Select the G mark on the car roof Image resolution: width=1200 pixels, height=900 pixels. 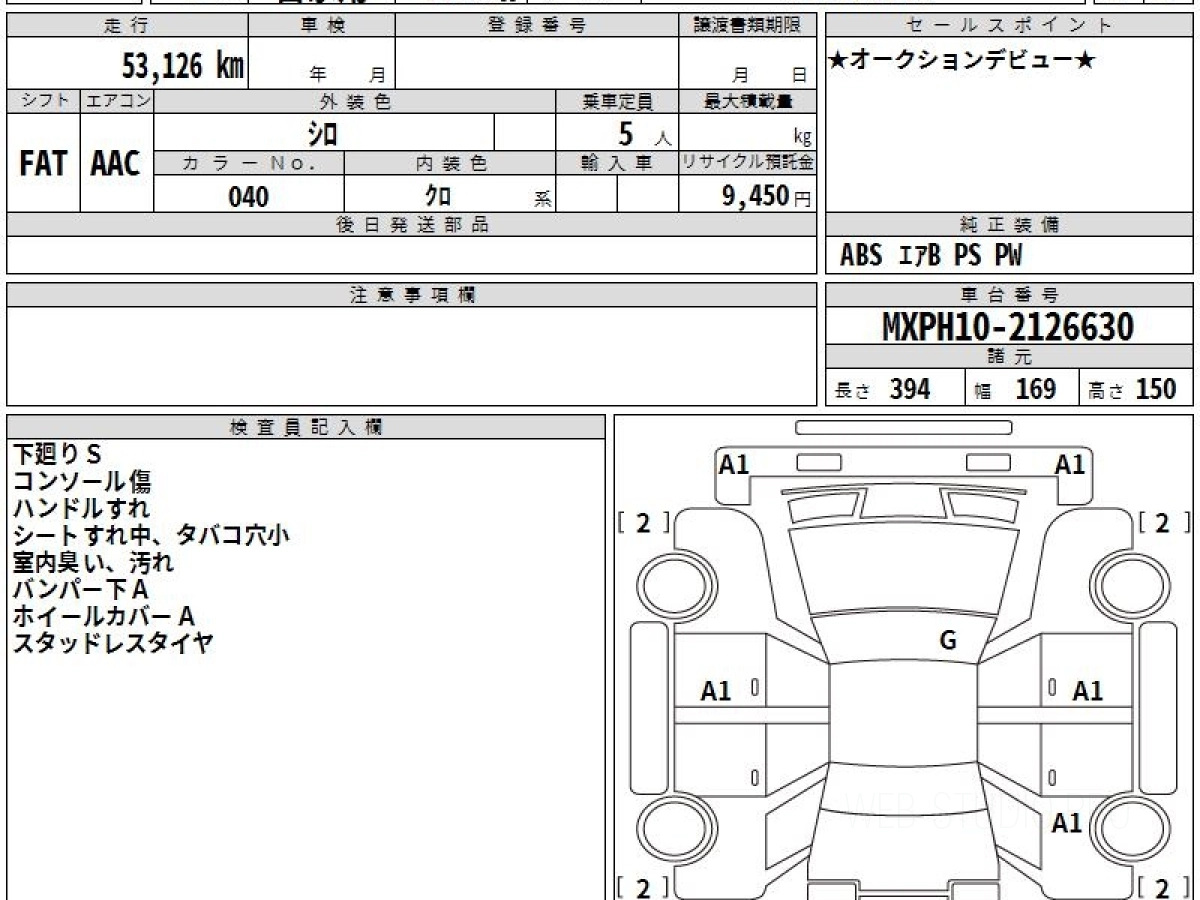coord(948,641)
